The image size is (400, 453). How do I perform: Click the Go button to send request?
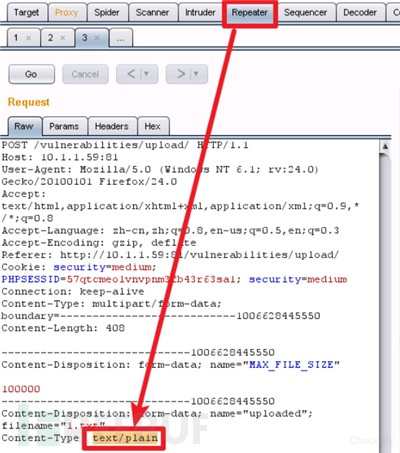pyautogui.click(x=31, y=74)
